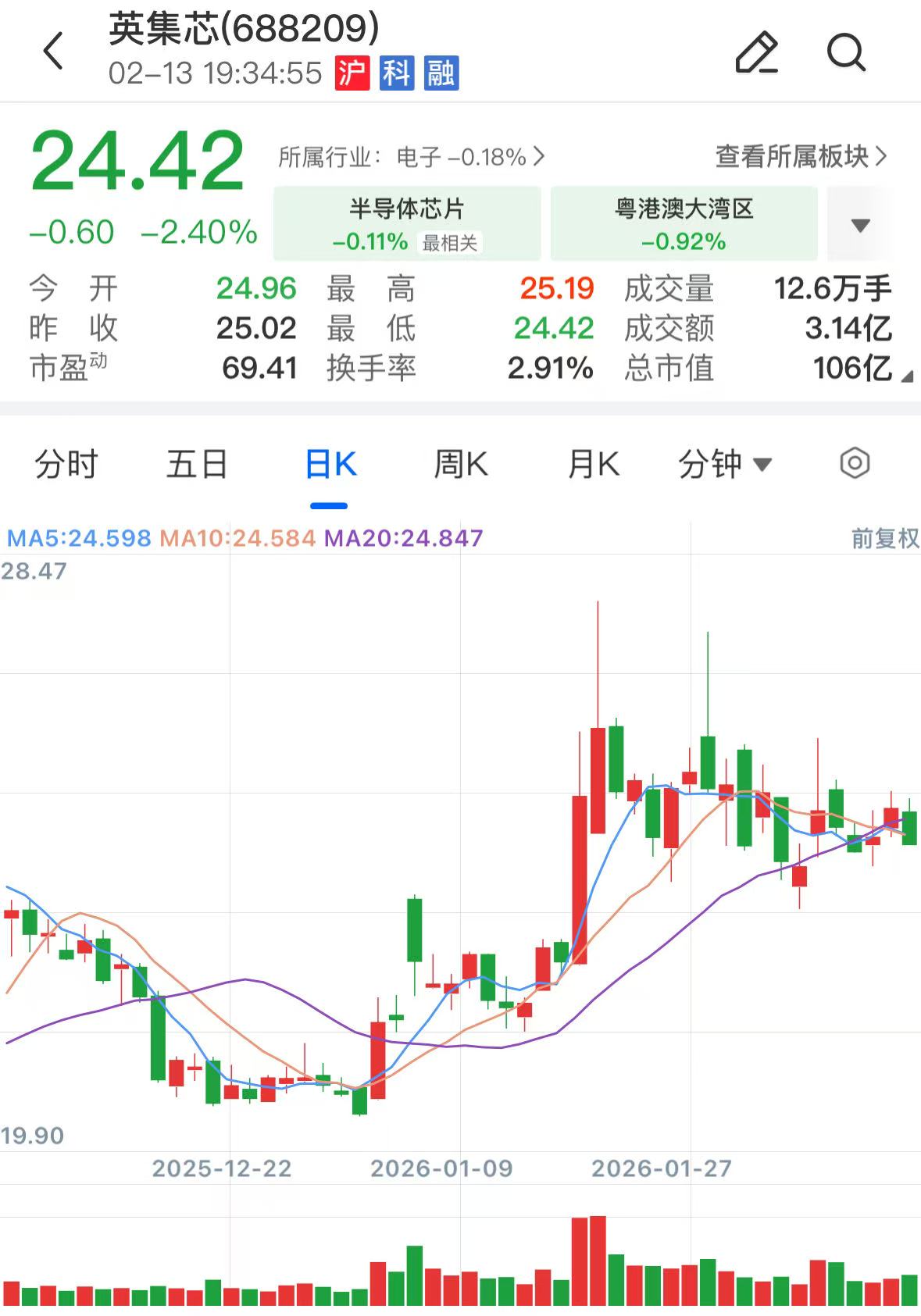Tap the 19.90 price axis label
921x1316 pixels.
pos(32,1136)
